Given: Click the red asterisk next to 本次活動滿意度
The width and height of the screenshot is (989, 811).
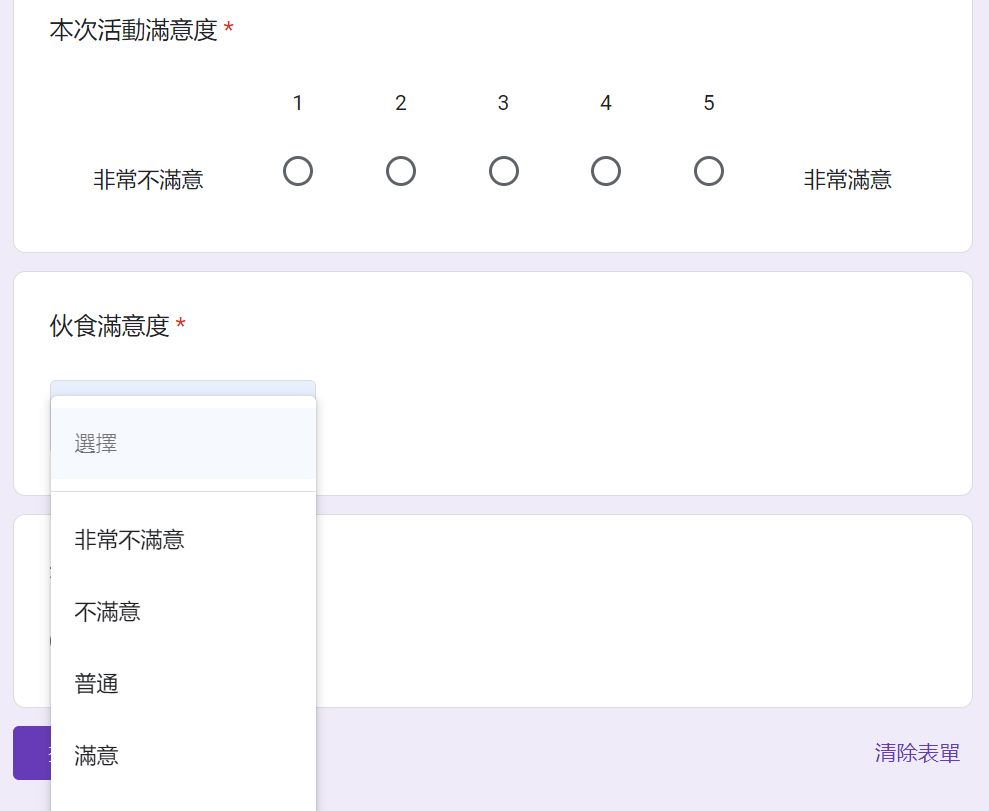Looking at the screenshot, I should 229,30.
